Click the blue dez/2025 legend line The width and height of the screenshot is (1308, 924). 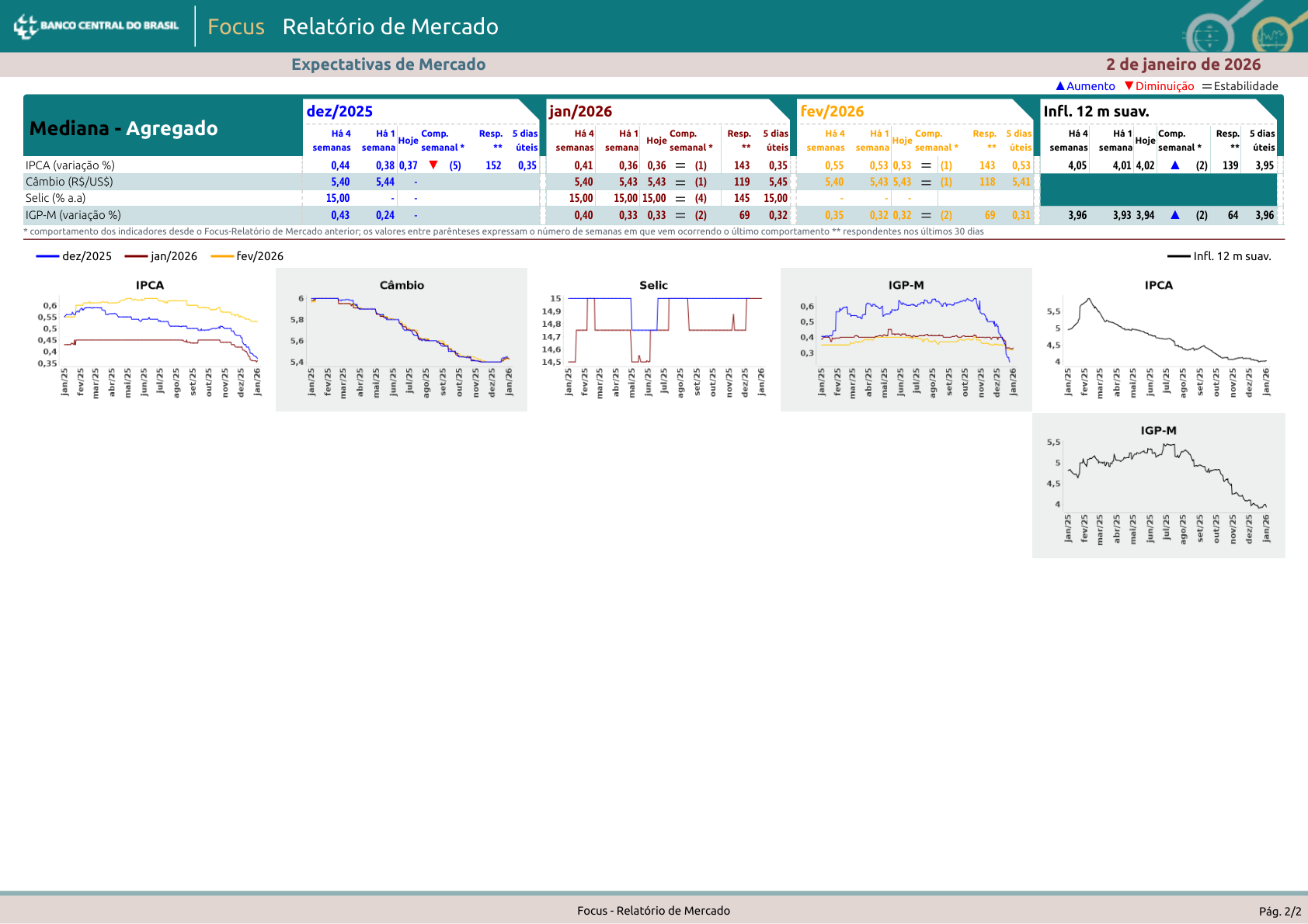[x=47, y=256]
